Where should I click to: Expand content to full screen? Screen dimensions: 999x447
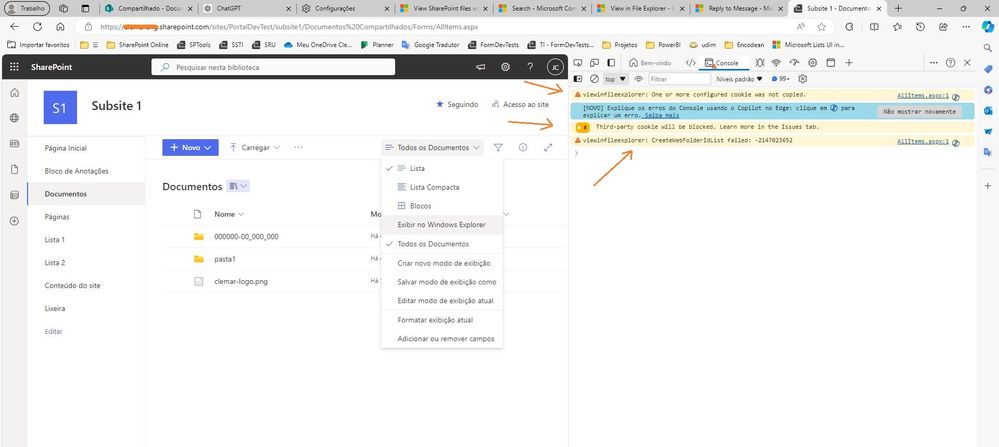[548, 147]
